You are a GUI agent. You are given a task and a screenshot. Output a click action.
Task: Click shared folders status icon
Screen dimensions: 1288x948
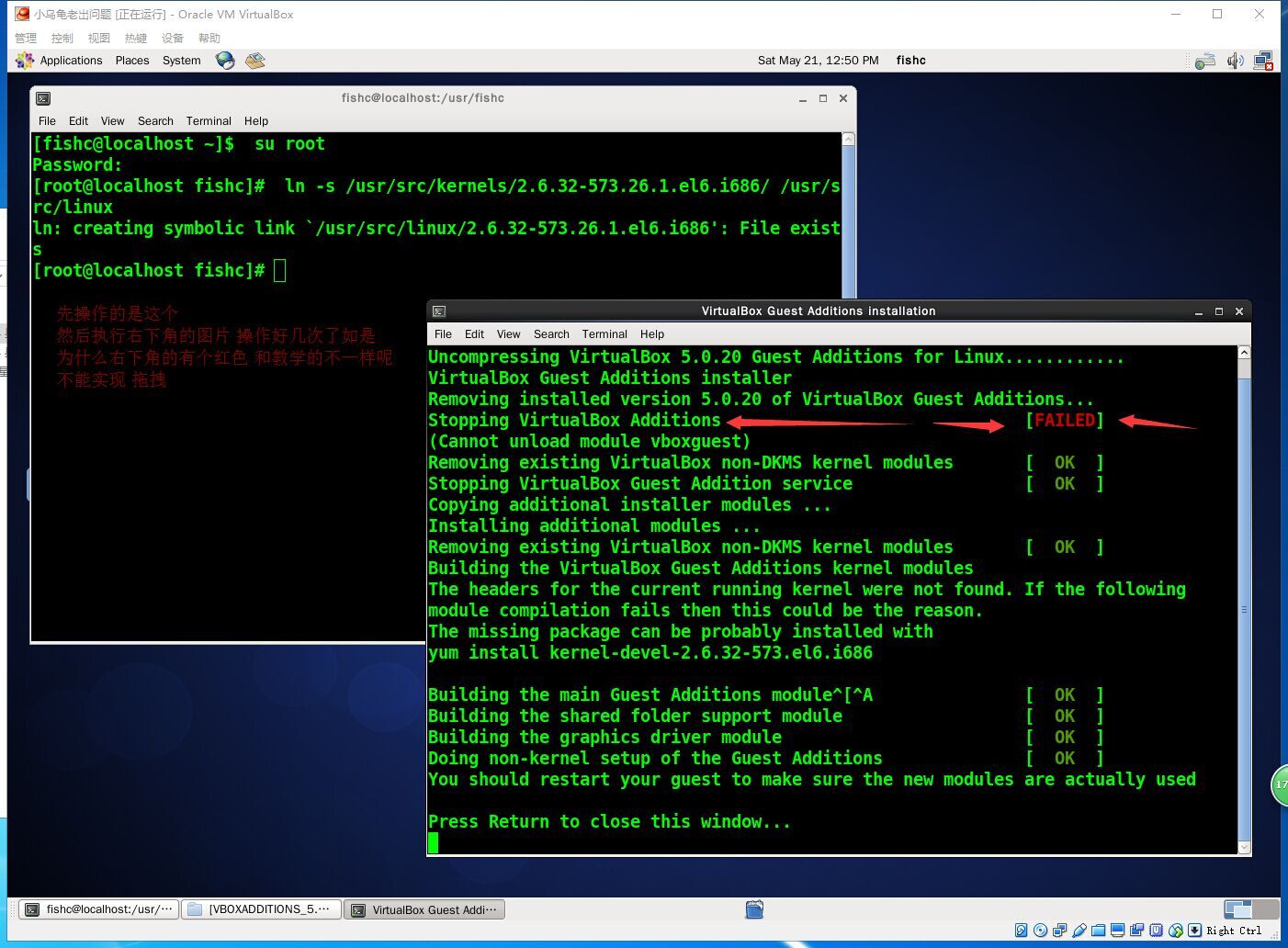[1098, 931]
